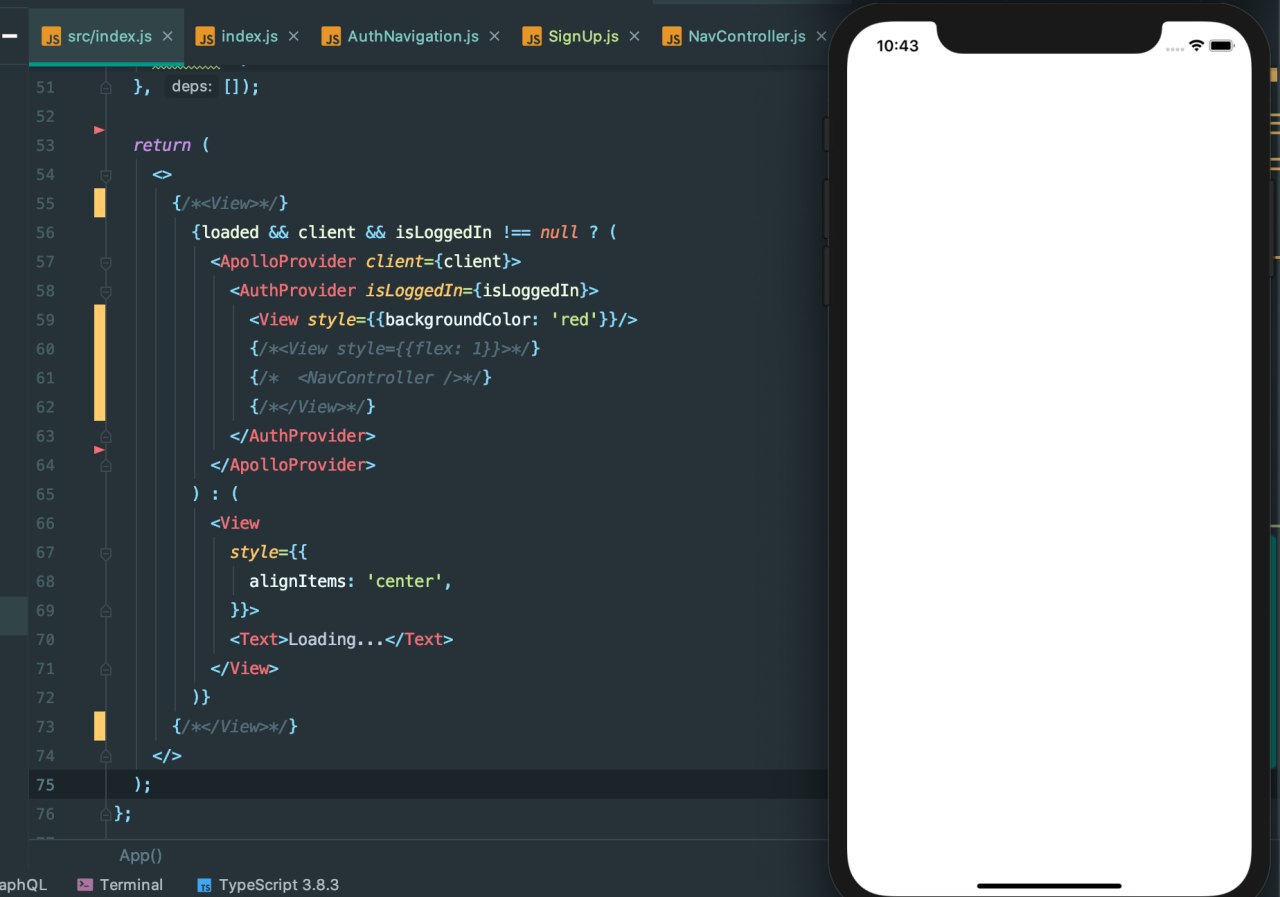The height and width of the screenshot is (897, 1280).
Task: Click the App() breadcrumb
Action: tap(141, 855)
